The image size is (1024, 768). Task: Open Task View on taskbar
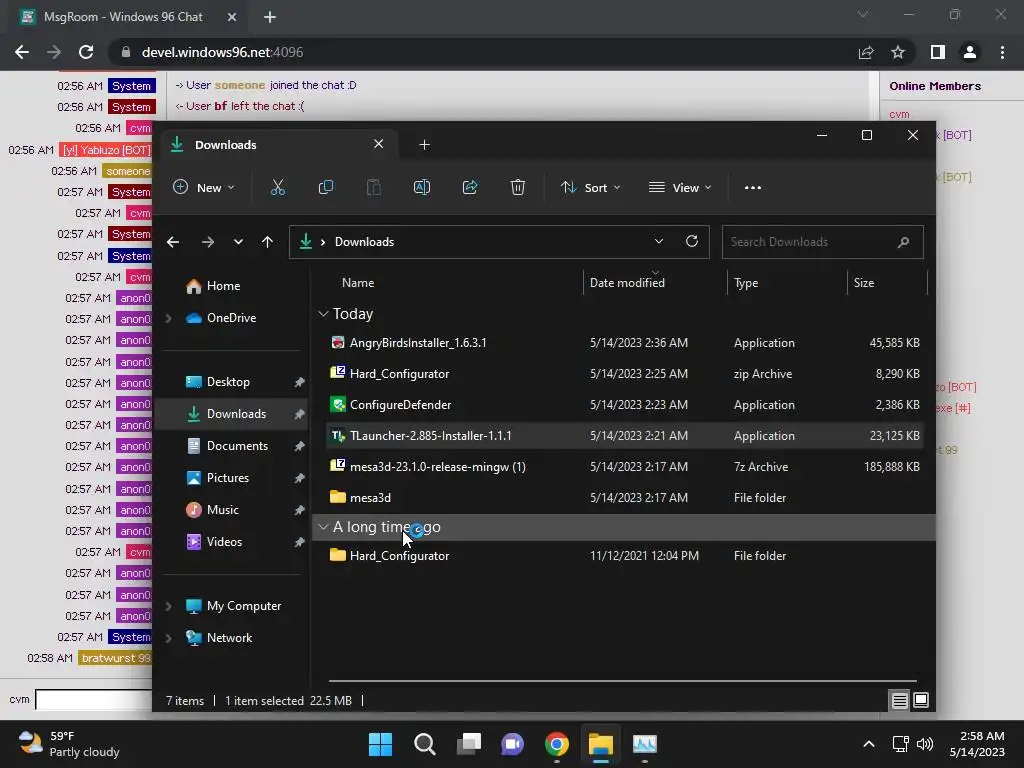468,744
